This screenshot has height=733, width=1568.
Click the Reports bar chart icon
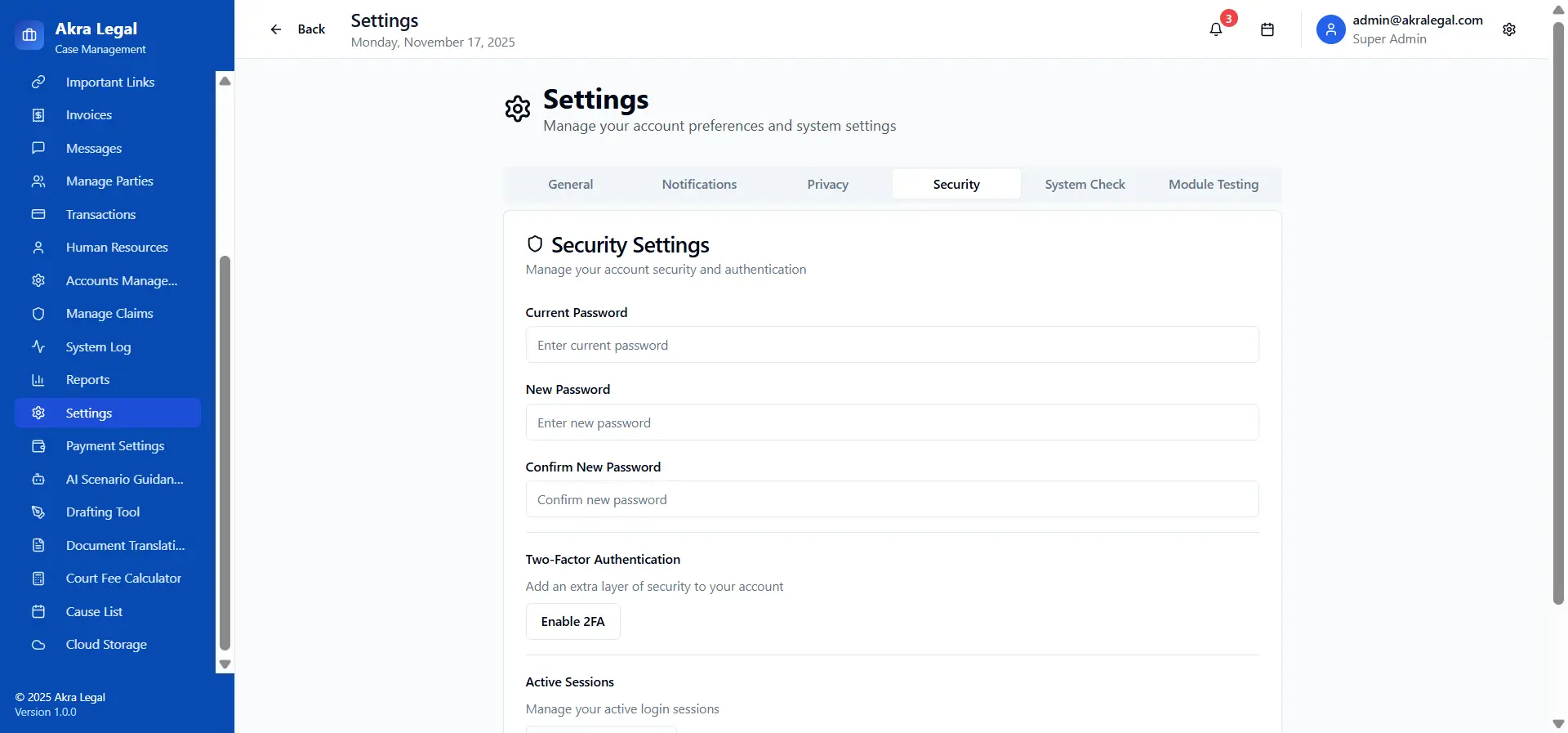pyautogui.click(x=38, y=380)
